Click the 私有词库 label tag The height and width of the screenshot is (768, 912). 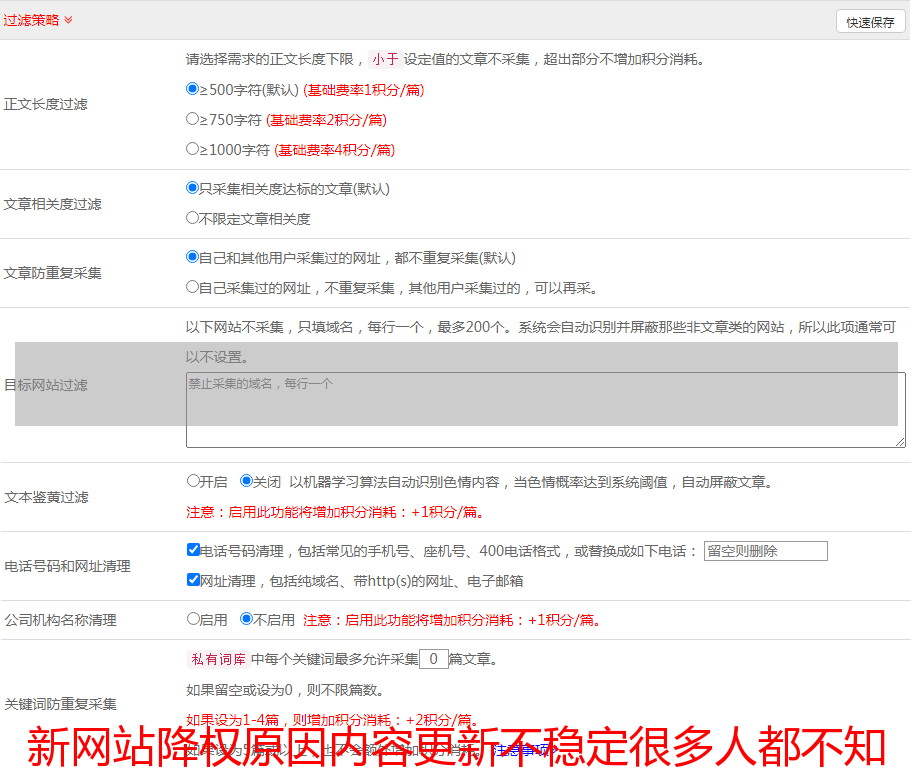217,659
